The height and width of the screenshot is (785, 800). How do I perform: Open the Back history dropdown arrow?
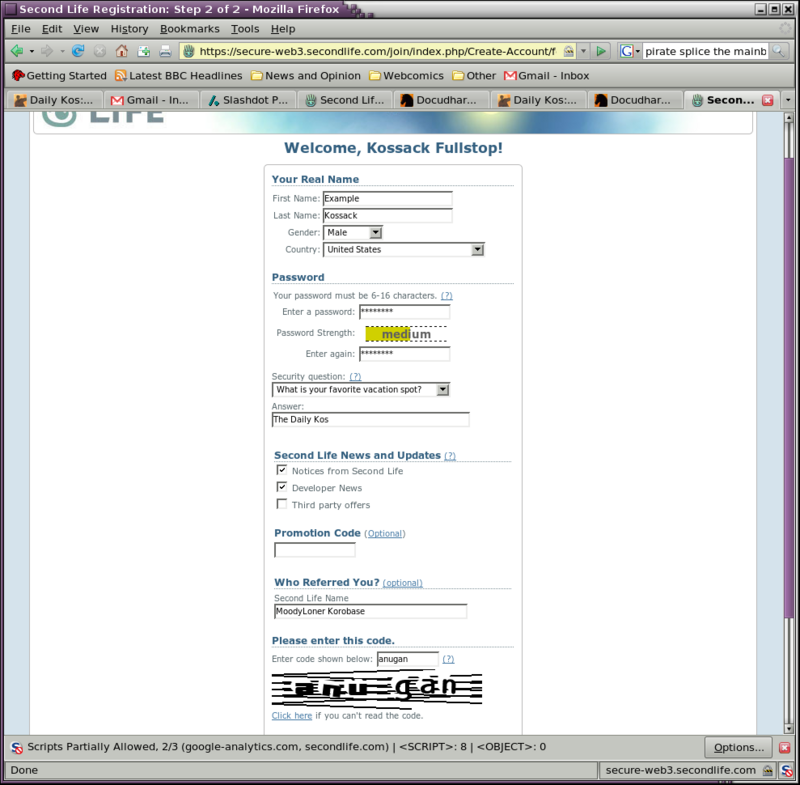coord(32,51)
